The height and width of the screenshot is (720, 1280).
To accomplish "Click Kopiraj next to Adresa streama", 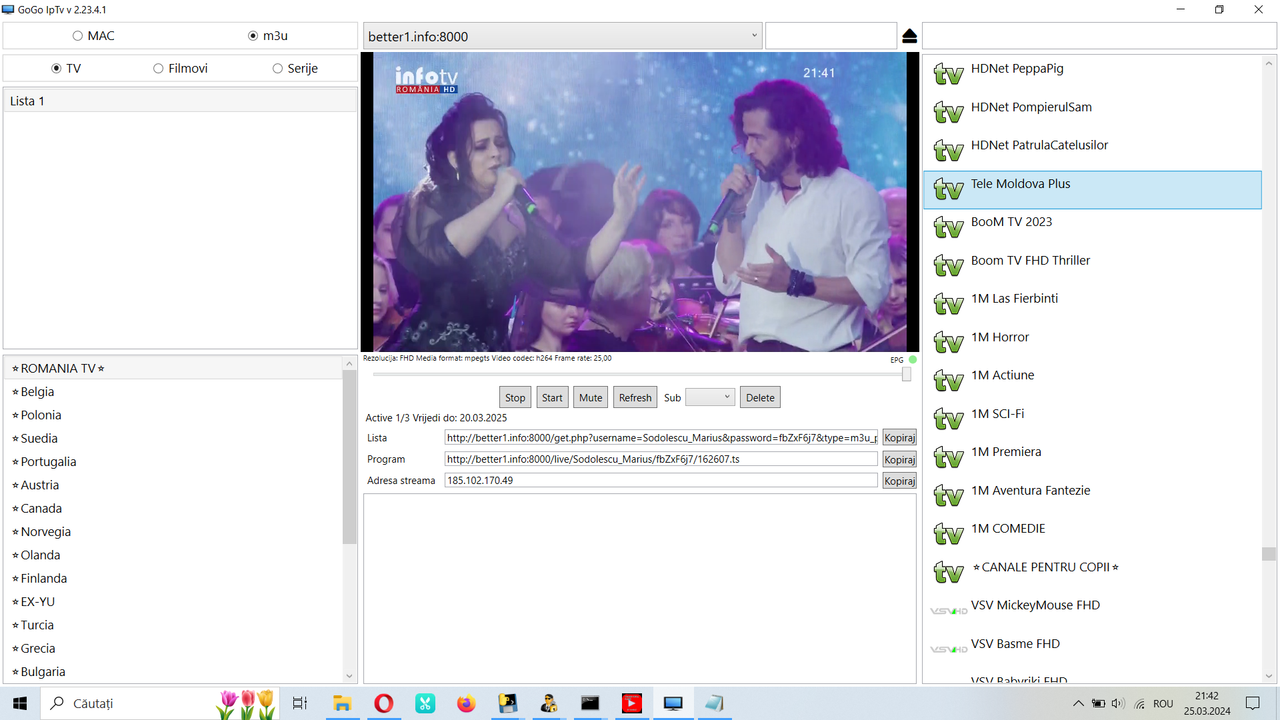I will tap(899, 481).
